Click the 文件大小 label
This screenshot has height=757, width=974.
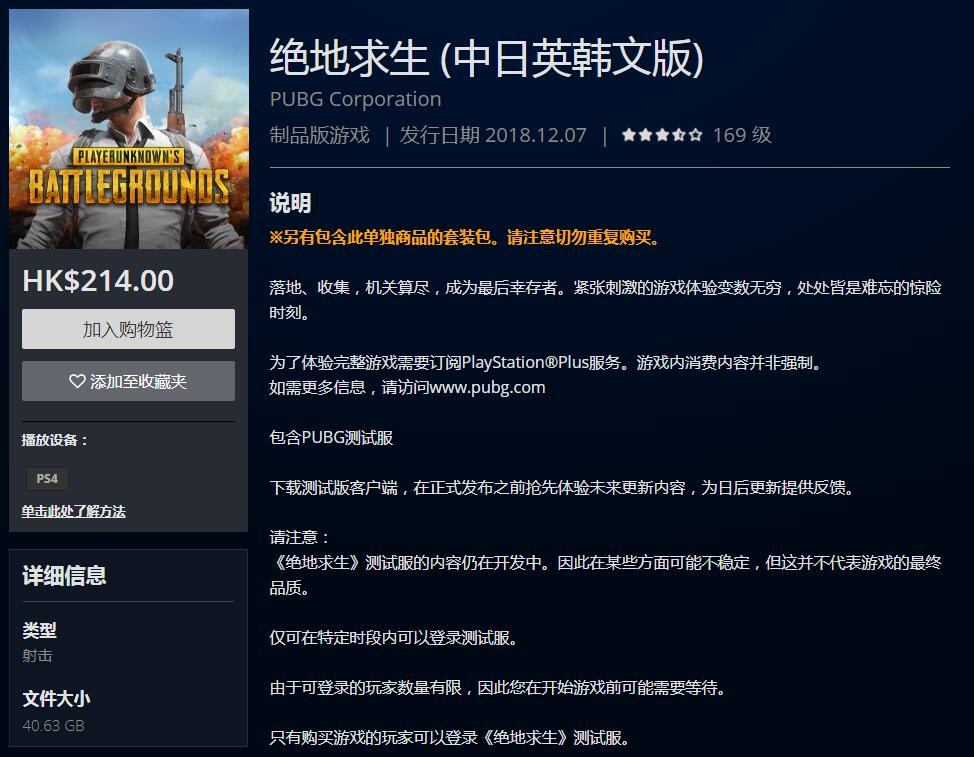[x=57, y=699]
